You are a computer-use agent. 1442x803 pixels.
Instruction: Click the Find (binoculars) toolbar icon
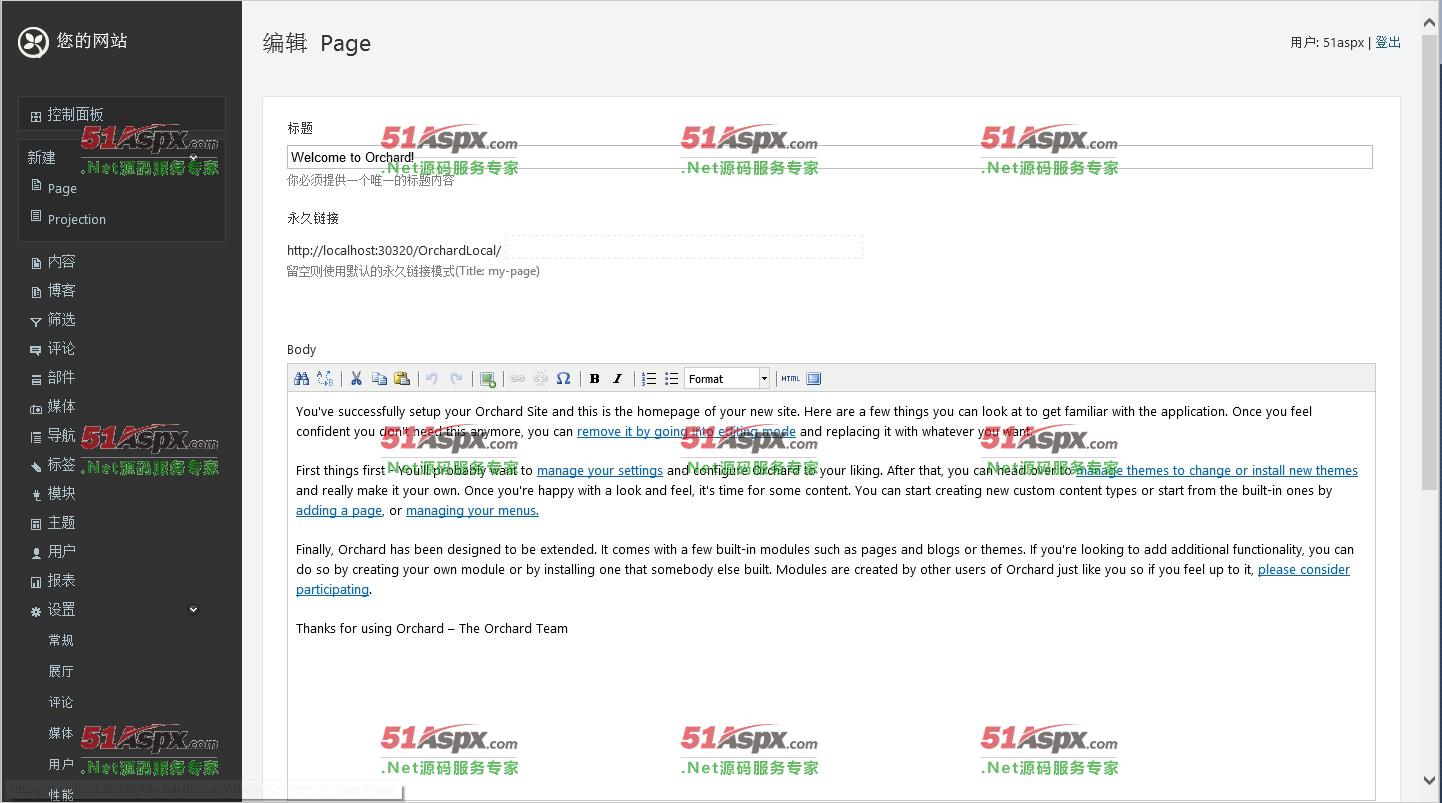301,379
